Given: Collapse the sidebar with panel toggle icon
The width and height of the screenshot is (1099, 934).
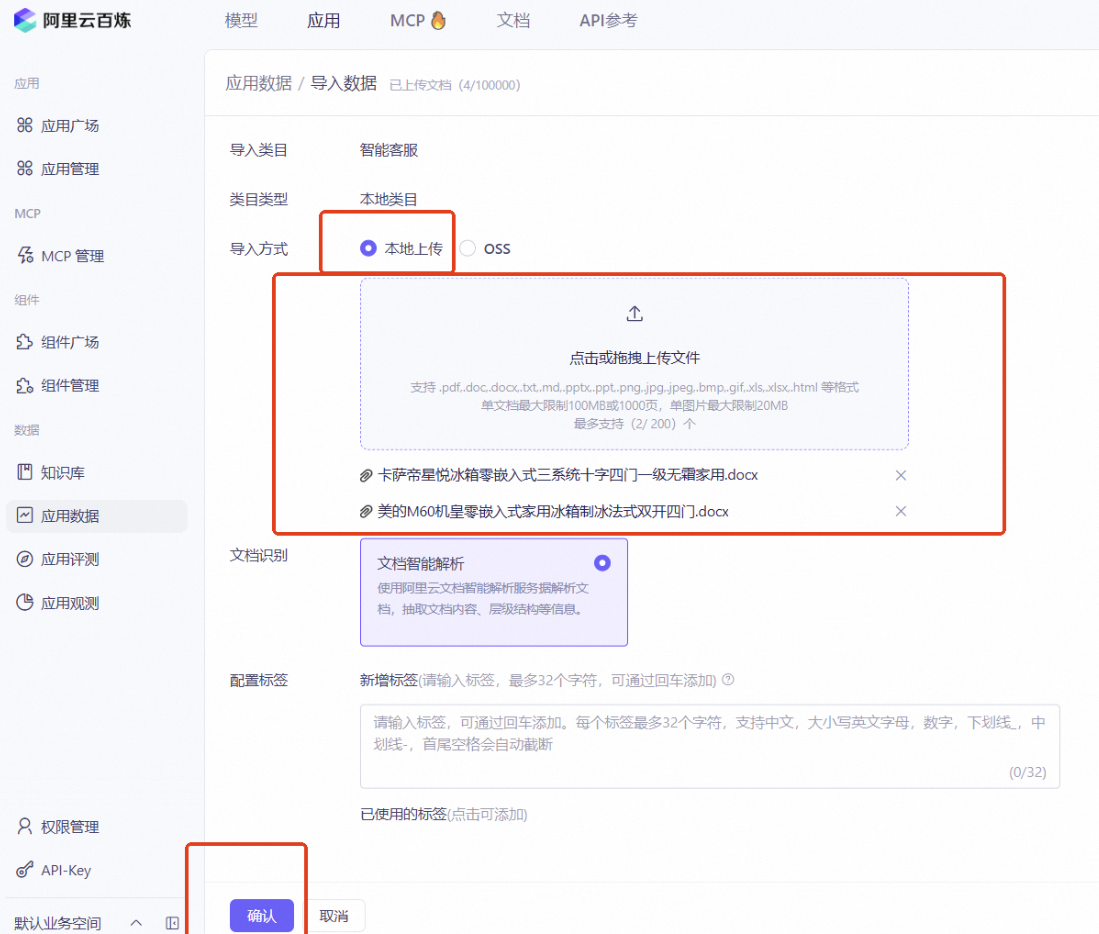Looking at the screenshot, I should point(172,923).
